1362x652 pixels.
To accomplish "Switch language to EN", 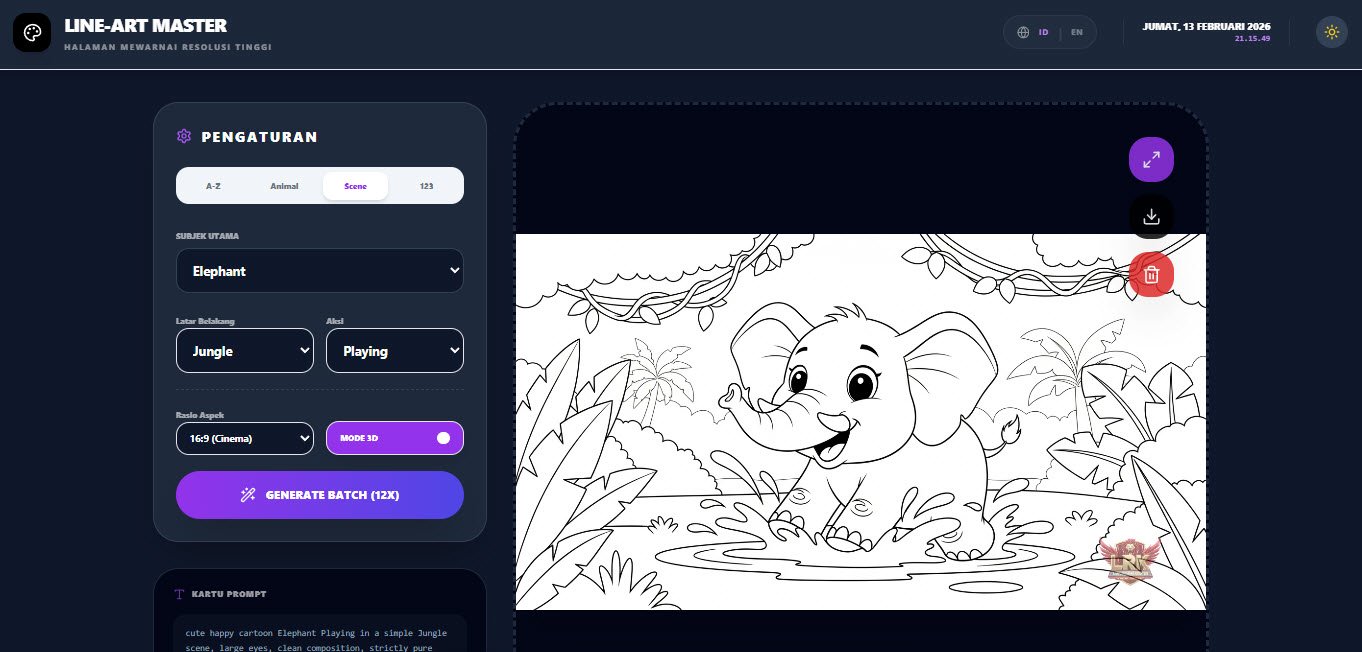I will (1077, 32).
